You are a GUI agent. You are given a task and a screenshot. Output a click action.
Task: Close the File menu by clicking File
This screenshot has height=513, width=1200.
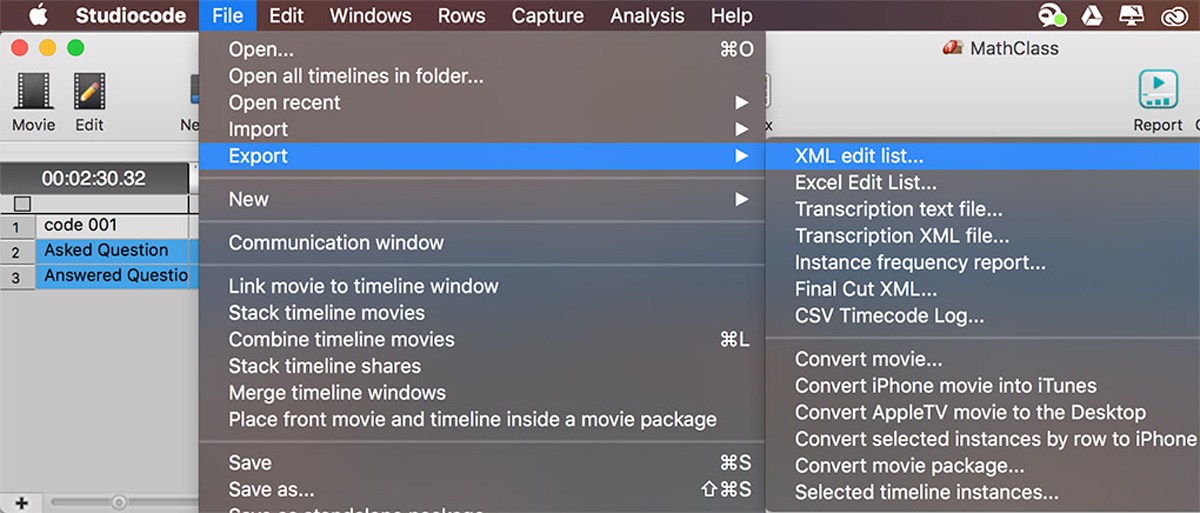click(x=228, y=15)
